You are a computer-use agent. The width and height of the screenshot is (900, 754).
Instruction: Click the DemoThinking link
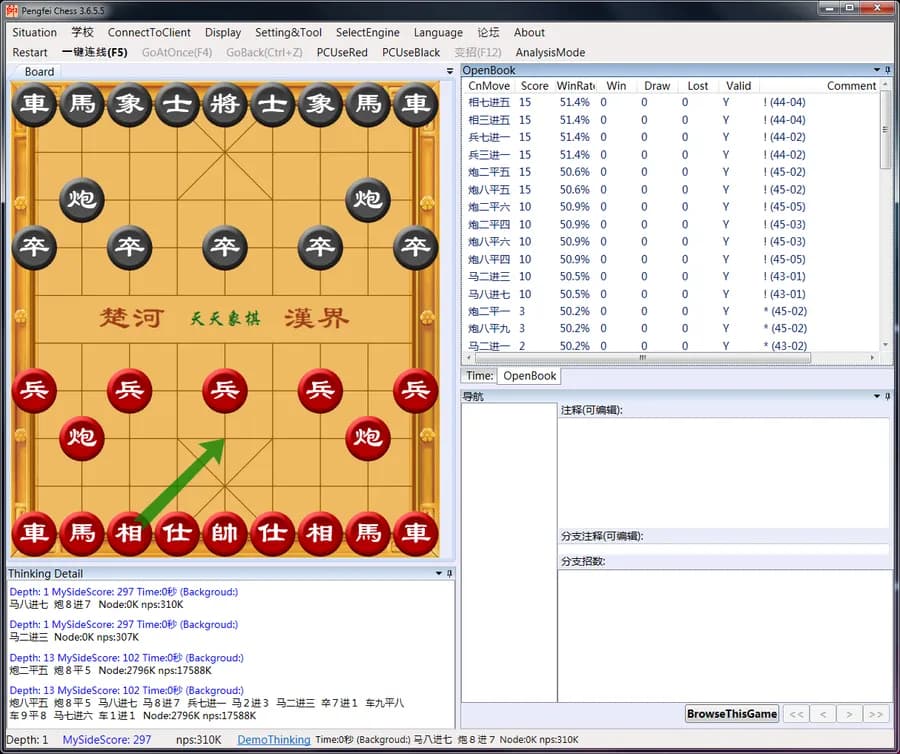[274, 740]
